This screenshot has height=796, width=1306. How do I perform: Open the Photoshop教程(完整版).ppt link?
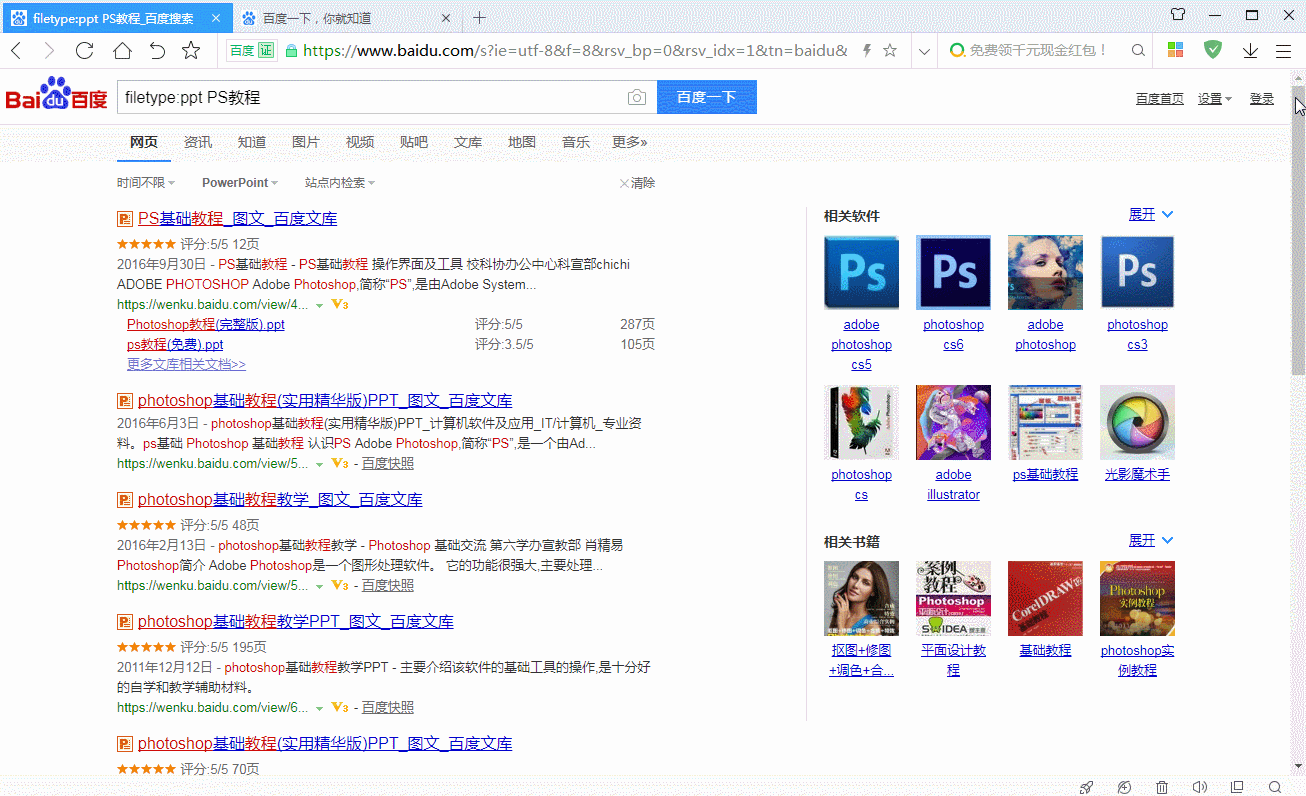pos(205,324)
